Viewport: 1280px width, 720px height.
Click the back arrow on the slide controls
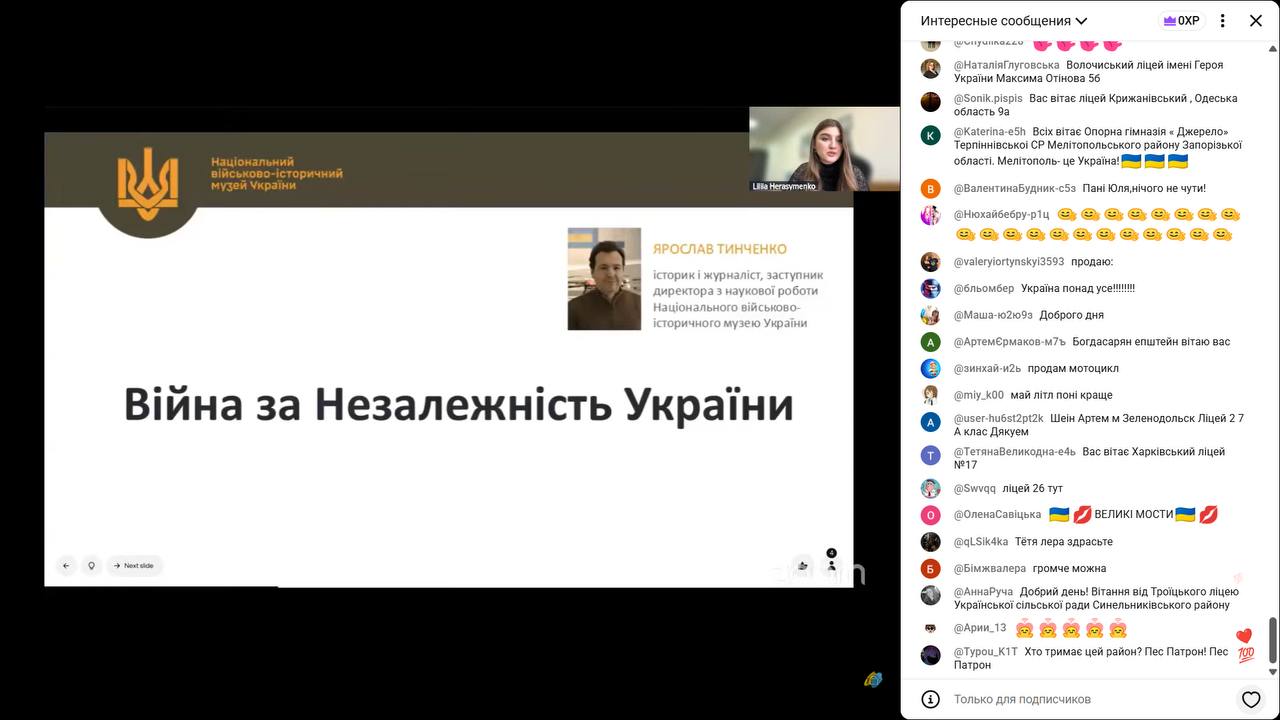coord(66,566)
